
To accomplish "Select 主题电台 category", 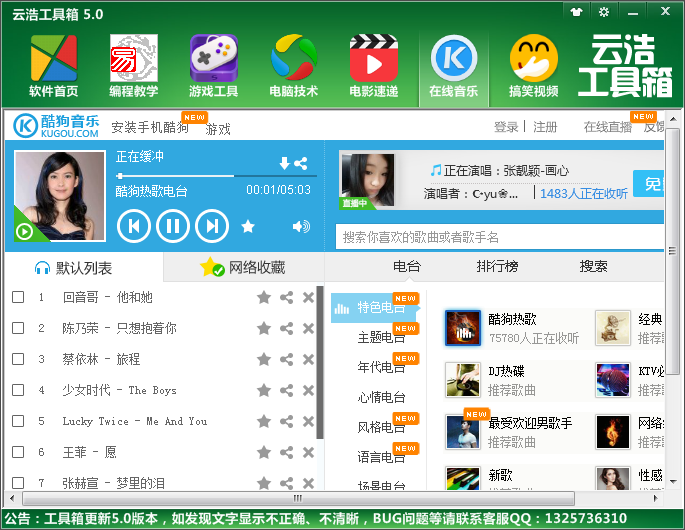I will (x=381, y=338).
